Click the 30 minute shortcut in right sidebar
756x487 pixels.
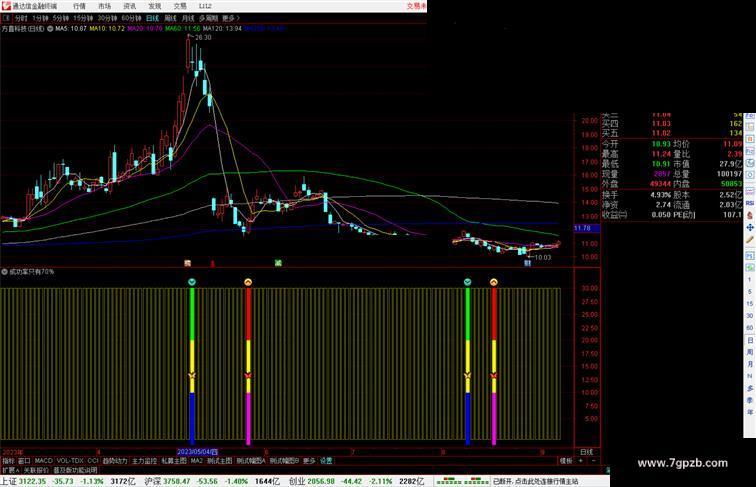pos(750,316)
